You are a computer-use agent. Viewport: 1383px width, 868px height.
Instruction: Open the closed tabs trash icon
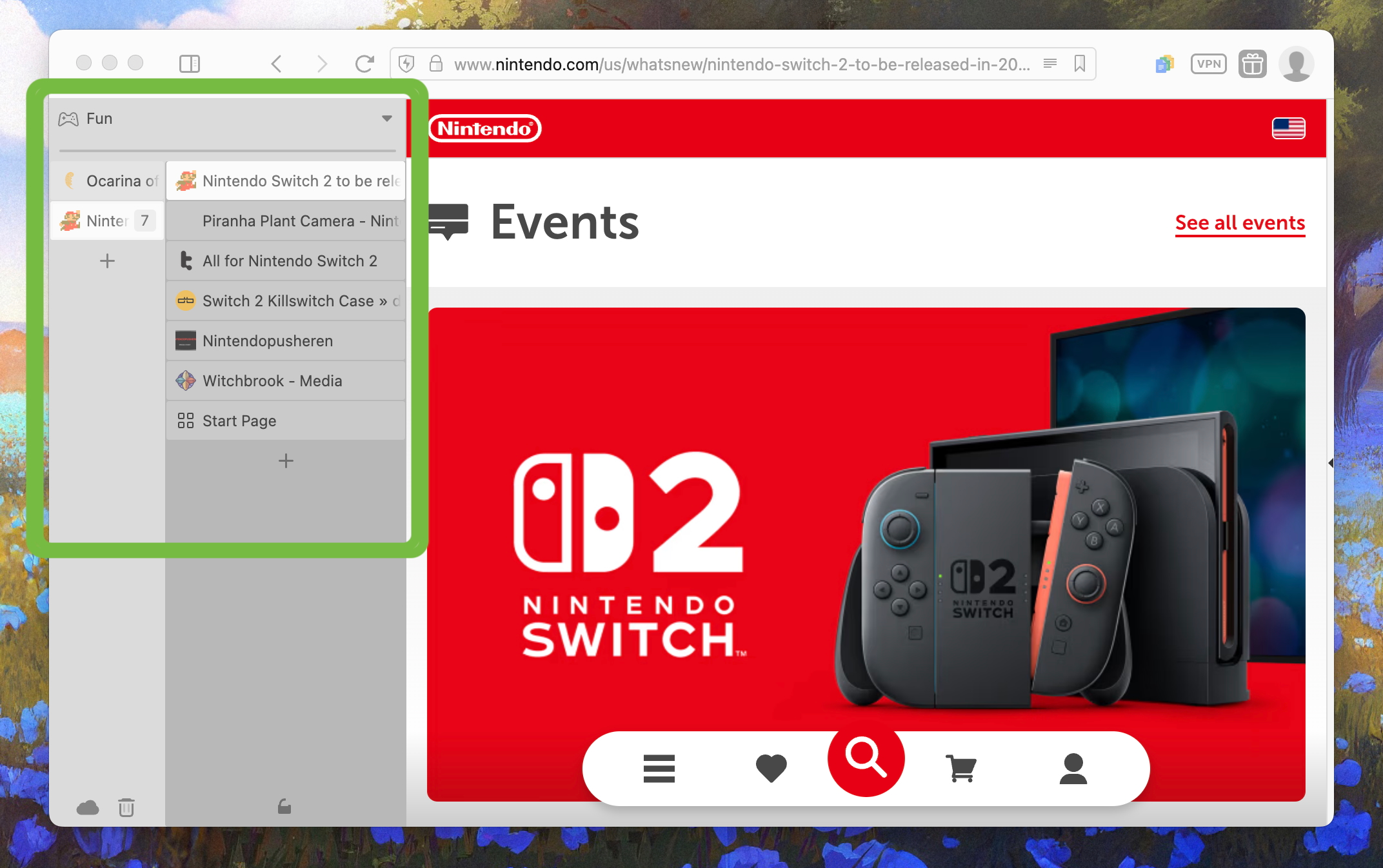126,807
